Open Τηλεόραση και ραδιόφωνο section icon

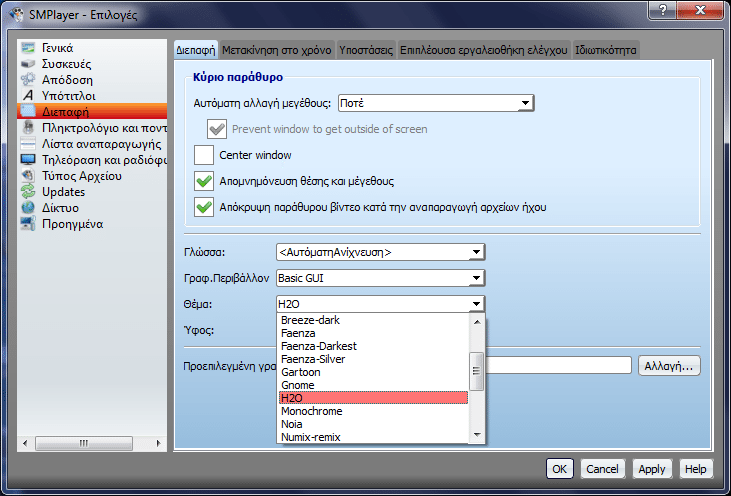point(28,160)
